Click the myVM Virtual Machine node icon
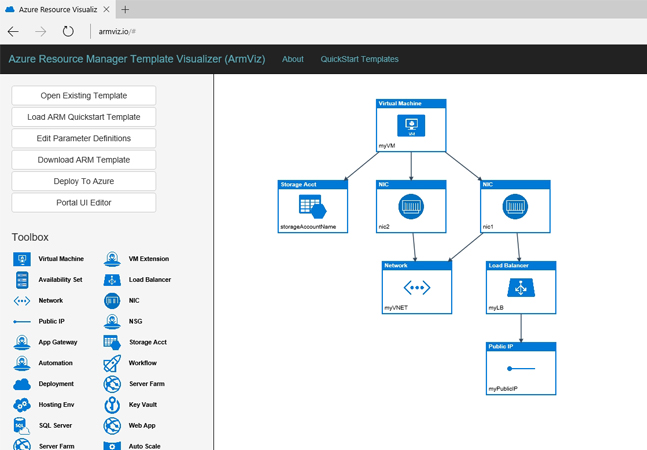 [x=411, y=125]
